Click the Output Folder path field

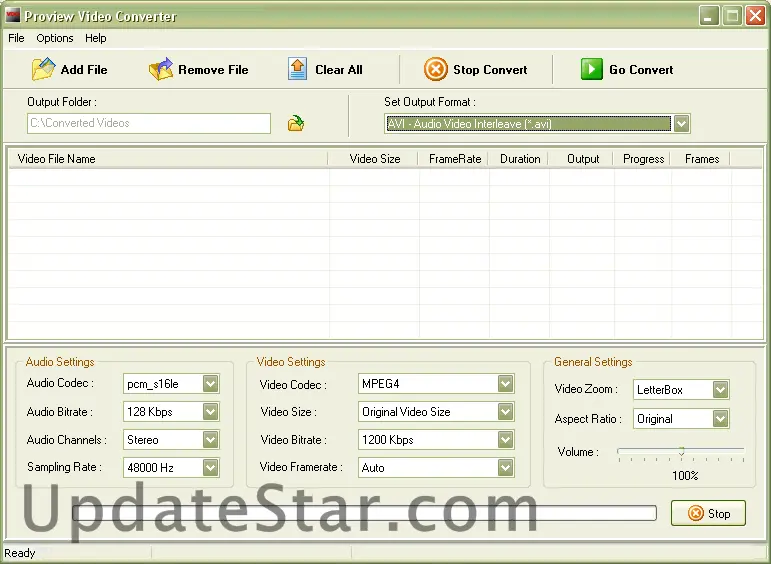148,123
